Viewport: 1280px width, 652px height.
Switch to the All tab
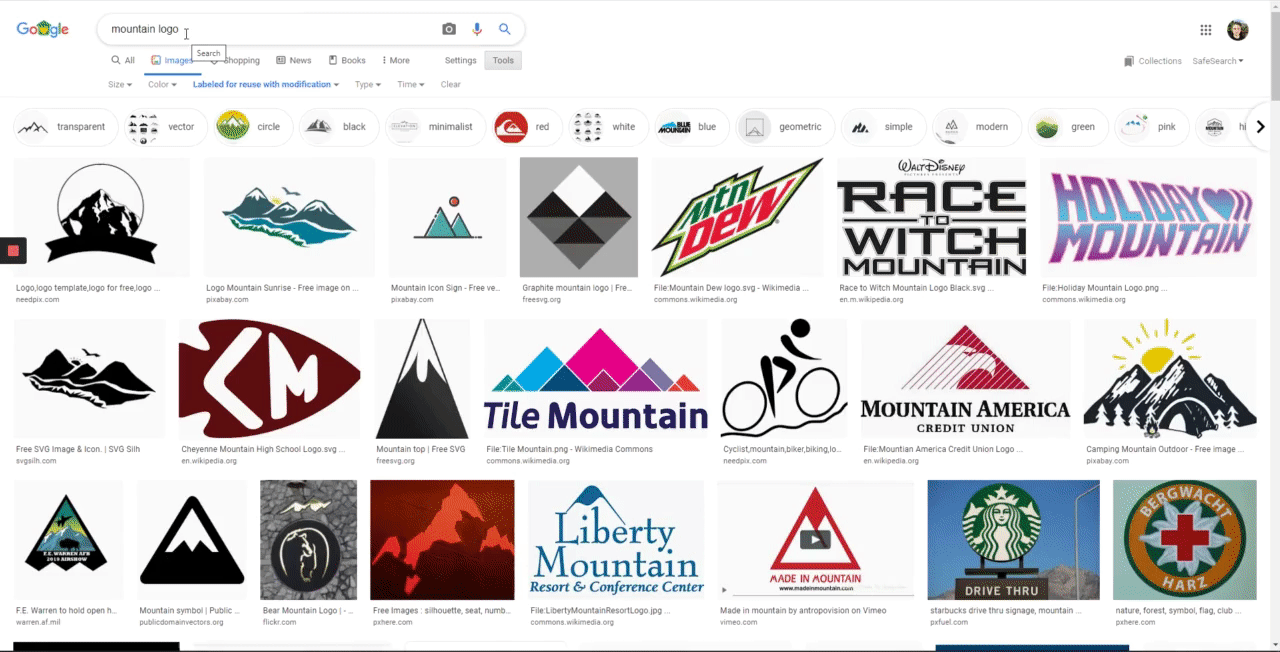click(x=123, y=60)
